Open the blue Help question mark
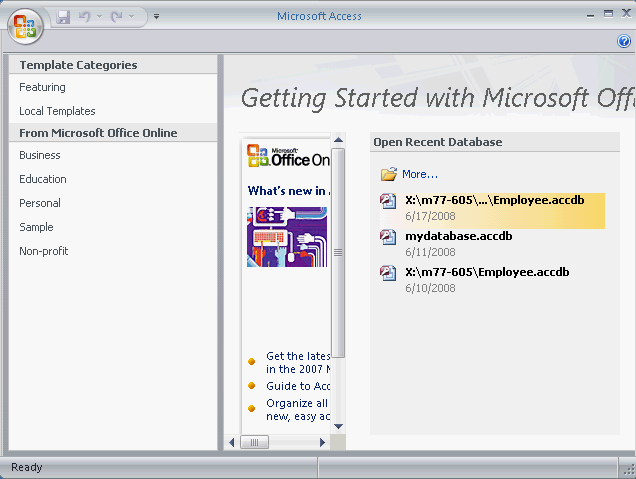Viewport: 636px width, 479px height. 624,41
